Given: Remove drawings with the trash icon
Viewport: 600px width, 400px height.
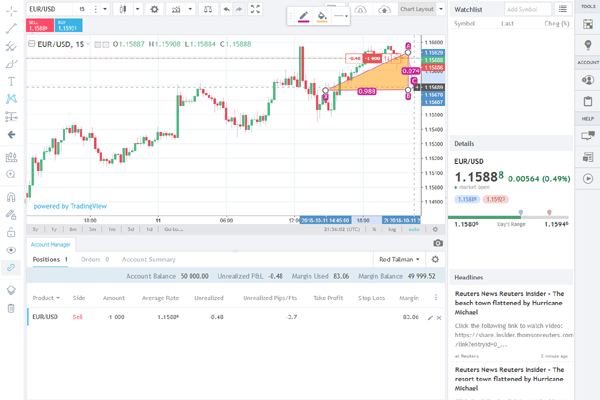Looking at the screenshot, I should coord(11,308).
